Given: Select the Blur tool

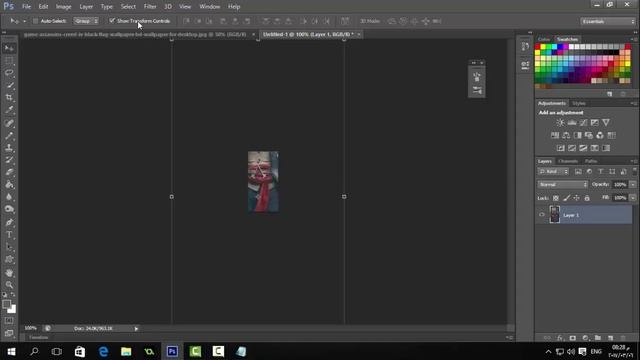Looking at the screenshot, I should pos(9,197).
